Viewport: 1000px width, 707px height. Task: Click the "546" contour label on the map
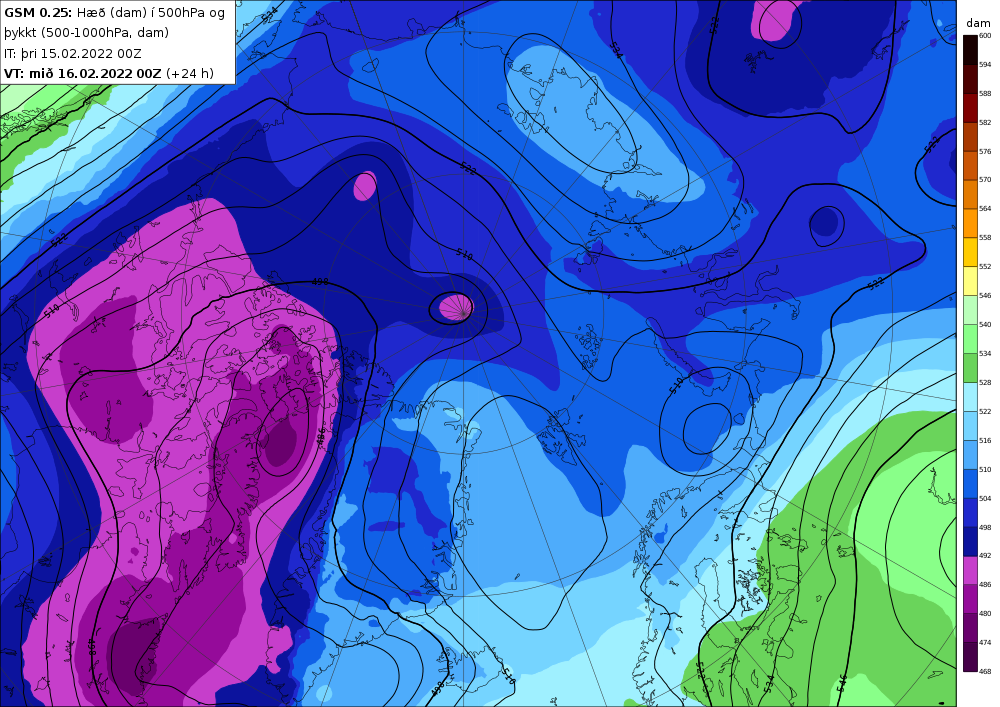click(842, 681)
